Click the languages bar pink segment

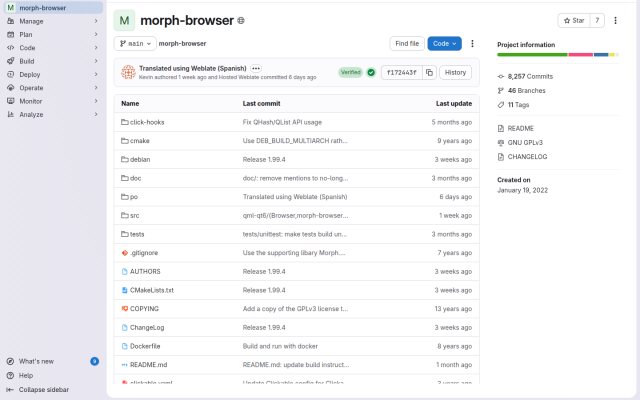tap(580, 55)
